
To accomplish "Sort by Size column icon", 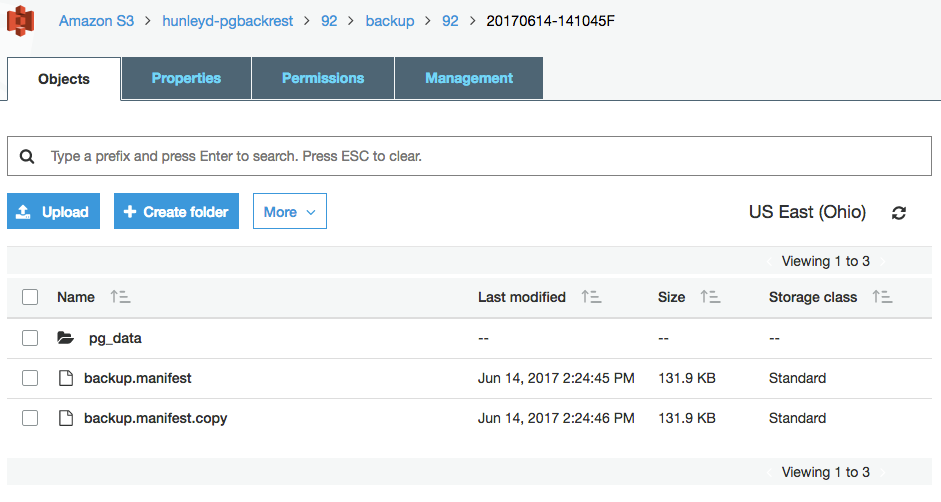I will pyautogui.click(x=710, y=297).
